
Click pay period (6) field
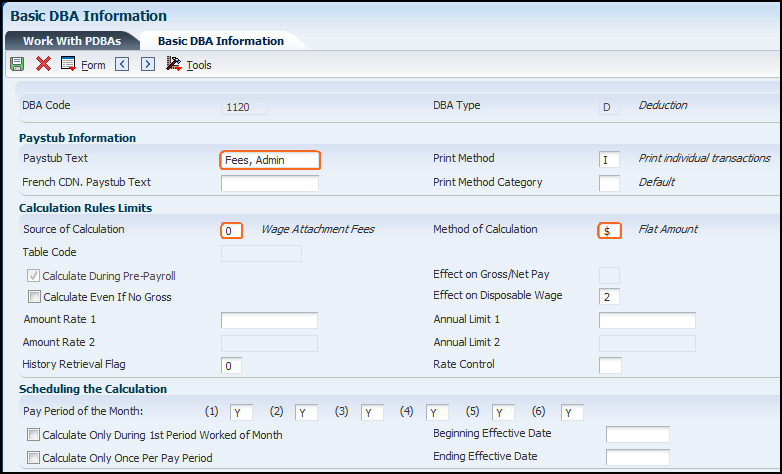(572, 413)
